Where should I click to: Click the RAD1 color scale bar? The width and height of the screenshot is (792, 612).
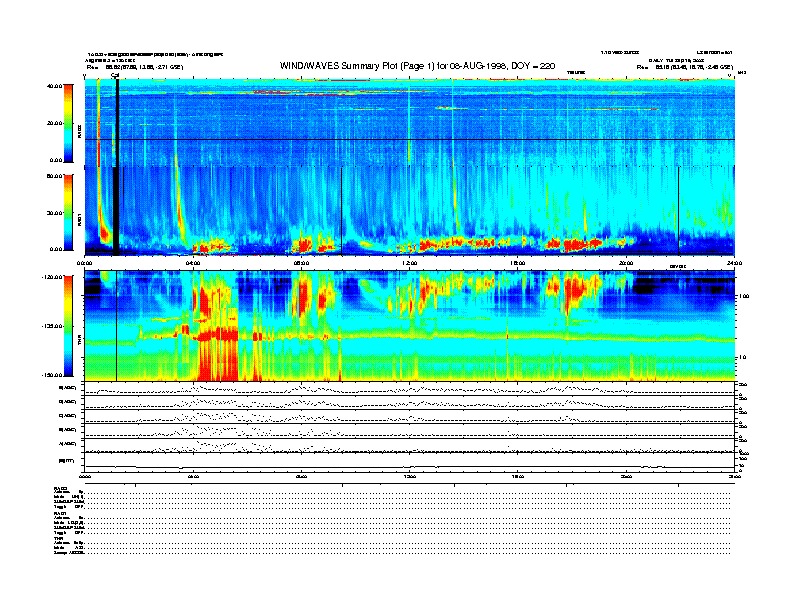click(x=68, y=213)
